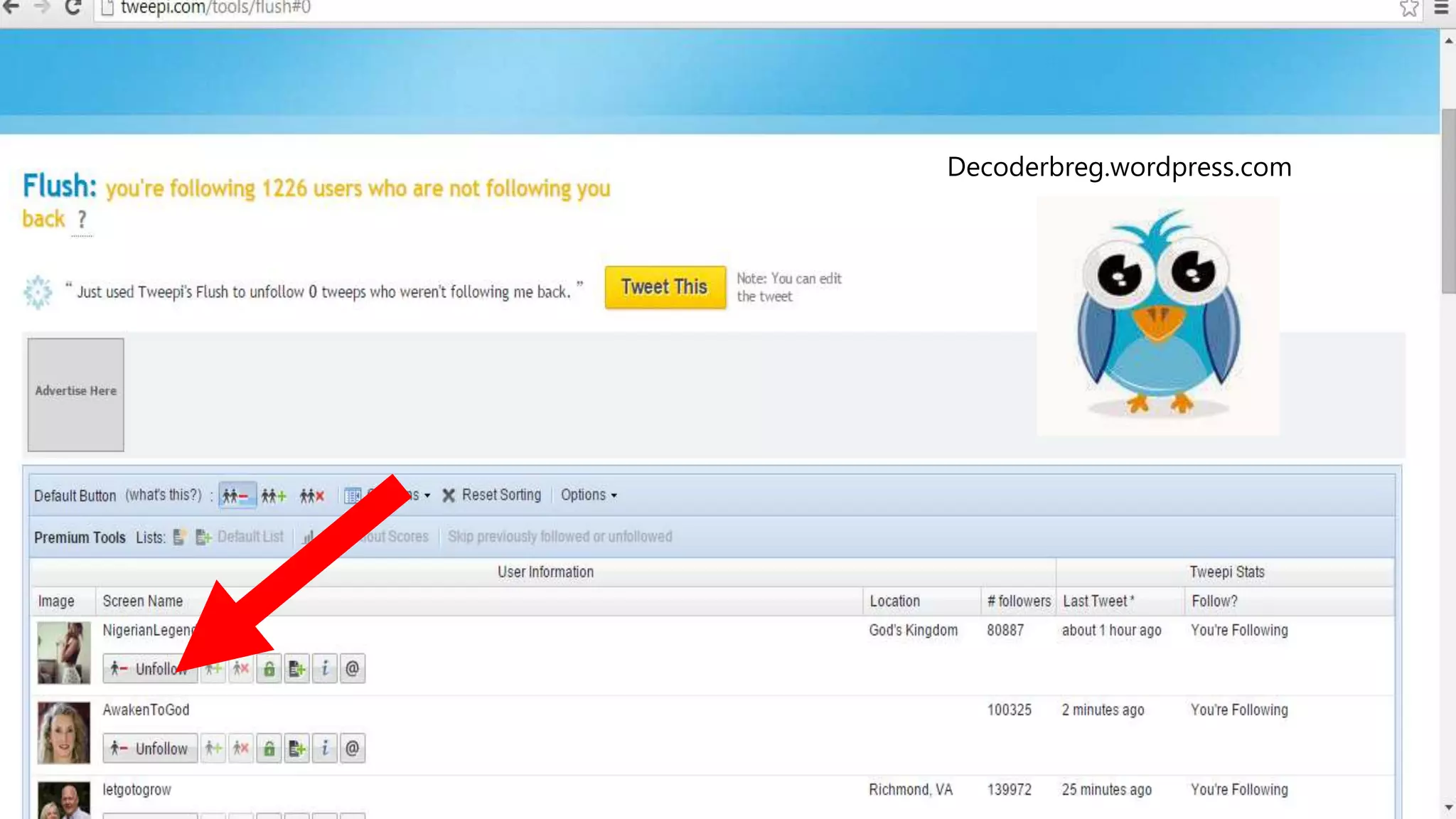Viewport: 1456px width, 819px height.
Task: Click the info icon for AwakenToGod
Action: click(325, 748)
